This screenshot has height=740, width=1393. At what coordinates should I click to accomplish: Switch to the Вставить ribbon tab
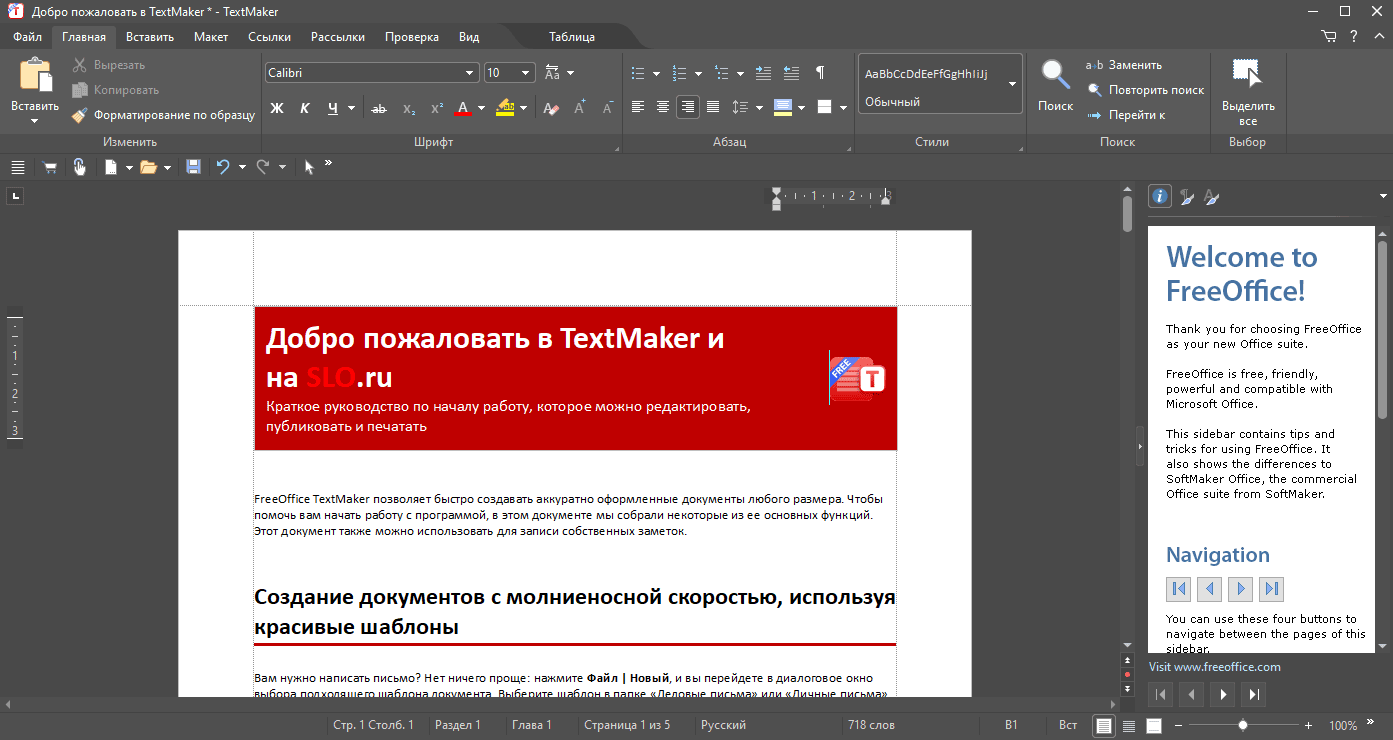[150, 37]
